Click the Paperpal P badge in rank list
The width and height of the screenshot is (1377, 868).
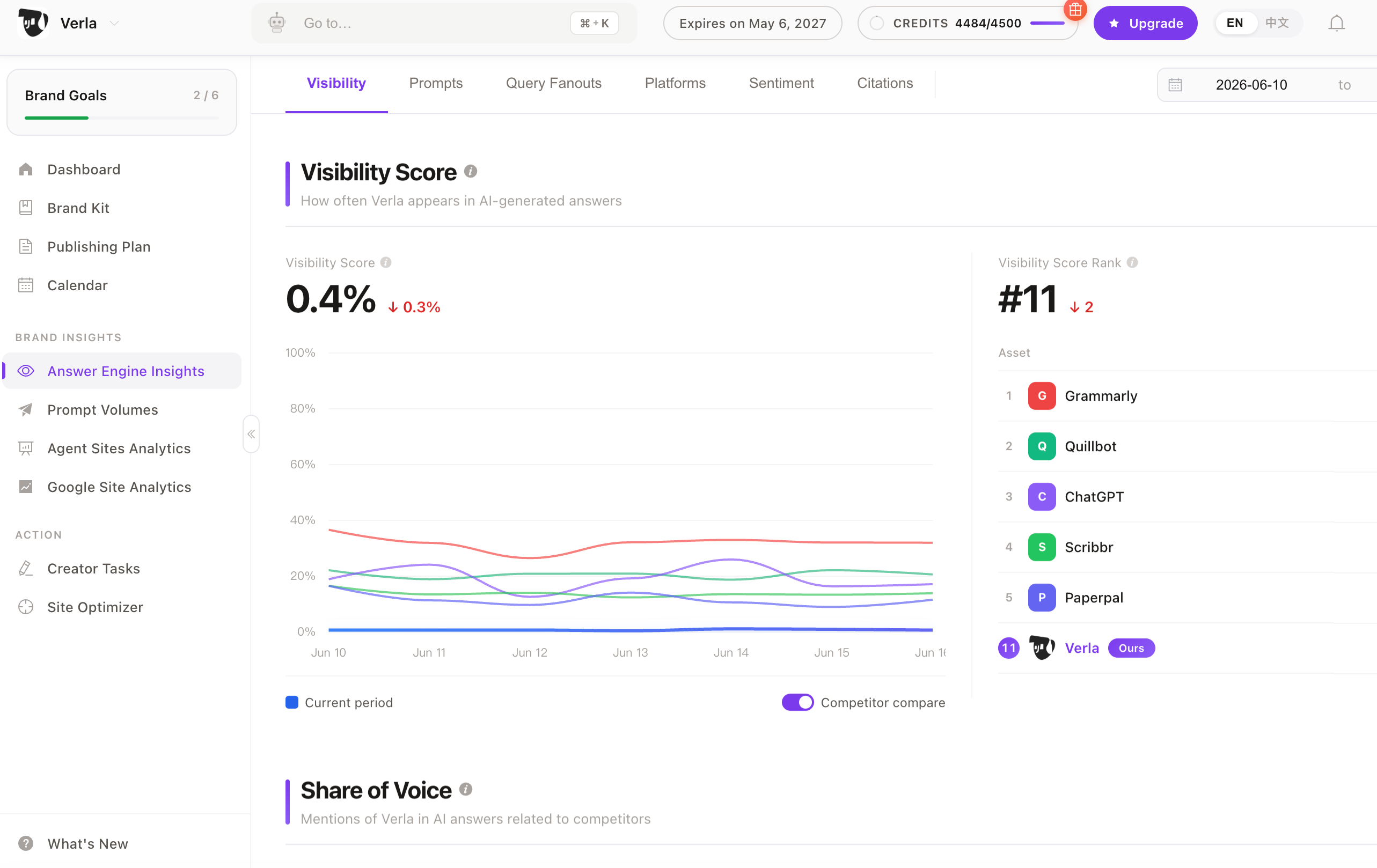pyautogui.click(x=1041, y=597)
